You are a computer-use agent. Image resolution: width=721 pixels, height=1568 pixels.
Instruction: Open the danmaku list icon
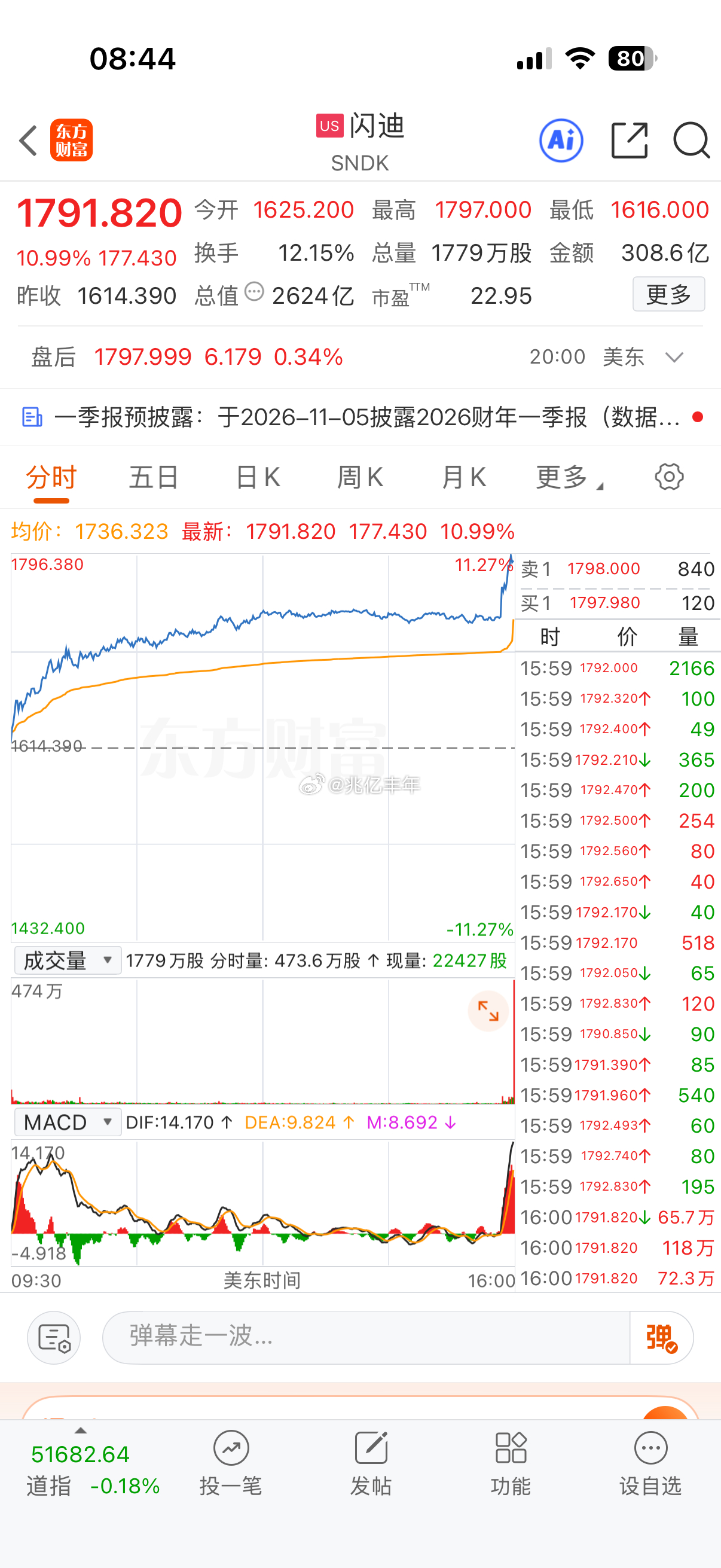tap(54, 1337)
